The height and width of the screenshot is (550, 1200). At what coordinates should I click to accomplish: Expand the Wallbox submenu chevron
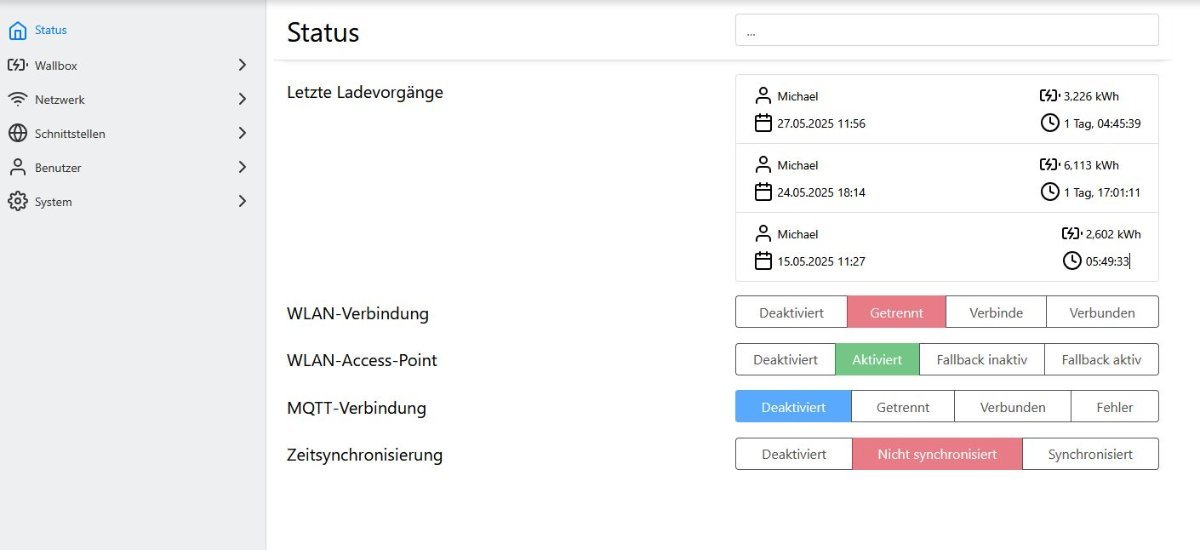[x=242, y=65]
